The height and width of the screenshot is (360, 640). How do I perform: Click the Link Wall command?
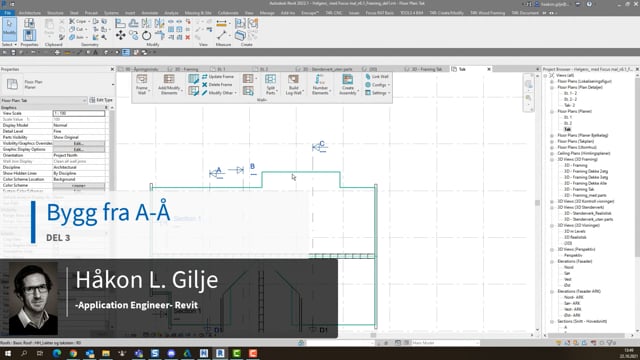[377, 77]
